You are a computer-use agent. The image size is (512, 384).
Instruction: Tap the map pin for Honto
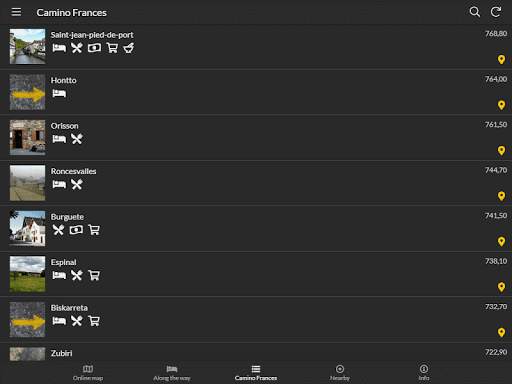(x=501, y=105)
